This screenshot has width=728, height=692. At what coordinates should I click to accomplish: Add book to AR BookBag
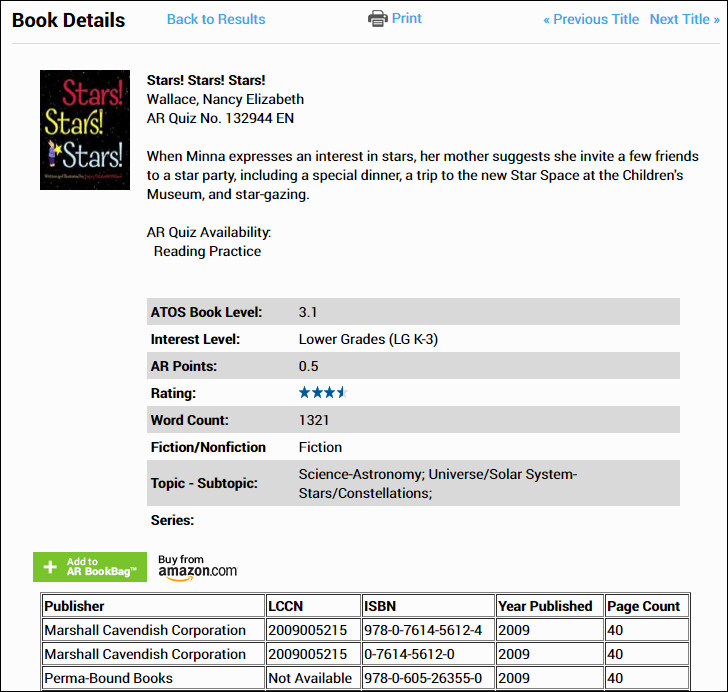pyautogui.click(x=90, y=567)
